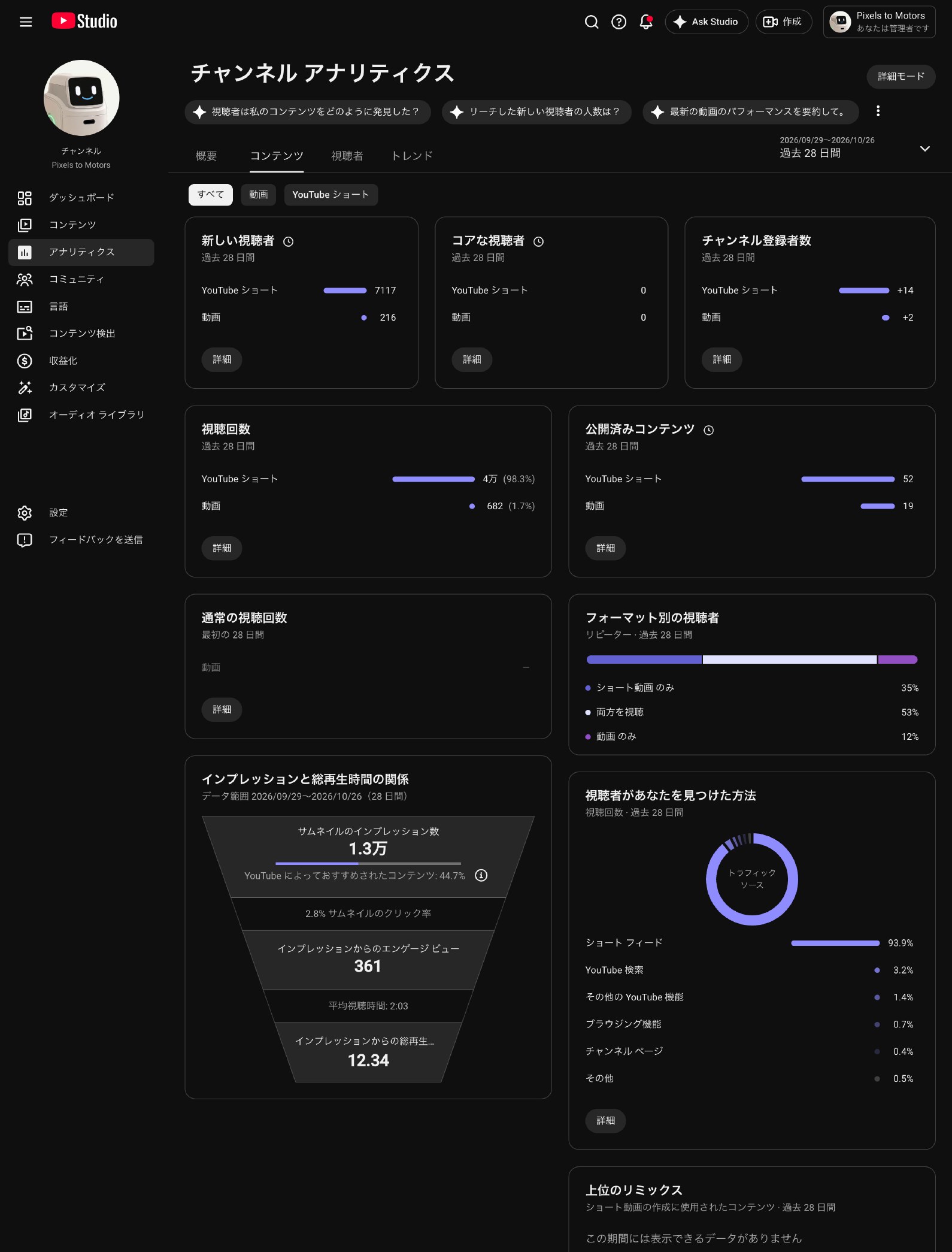Click the clock icon beside 新しい視聴者
Image resolution: width=952 pixels, height=1252 pixels.
pyautogui.click(x=289, y=241)
